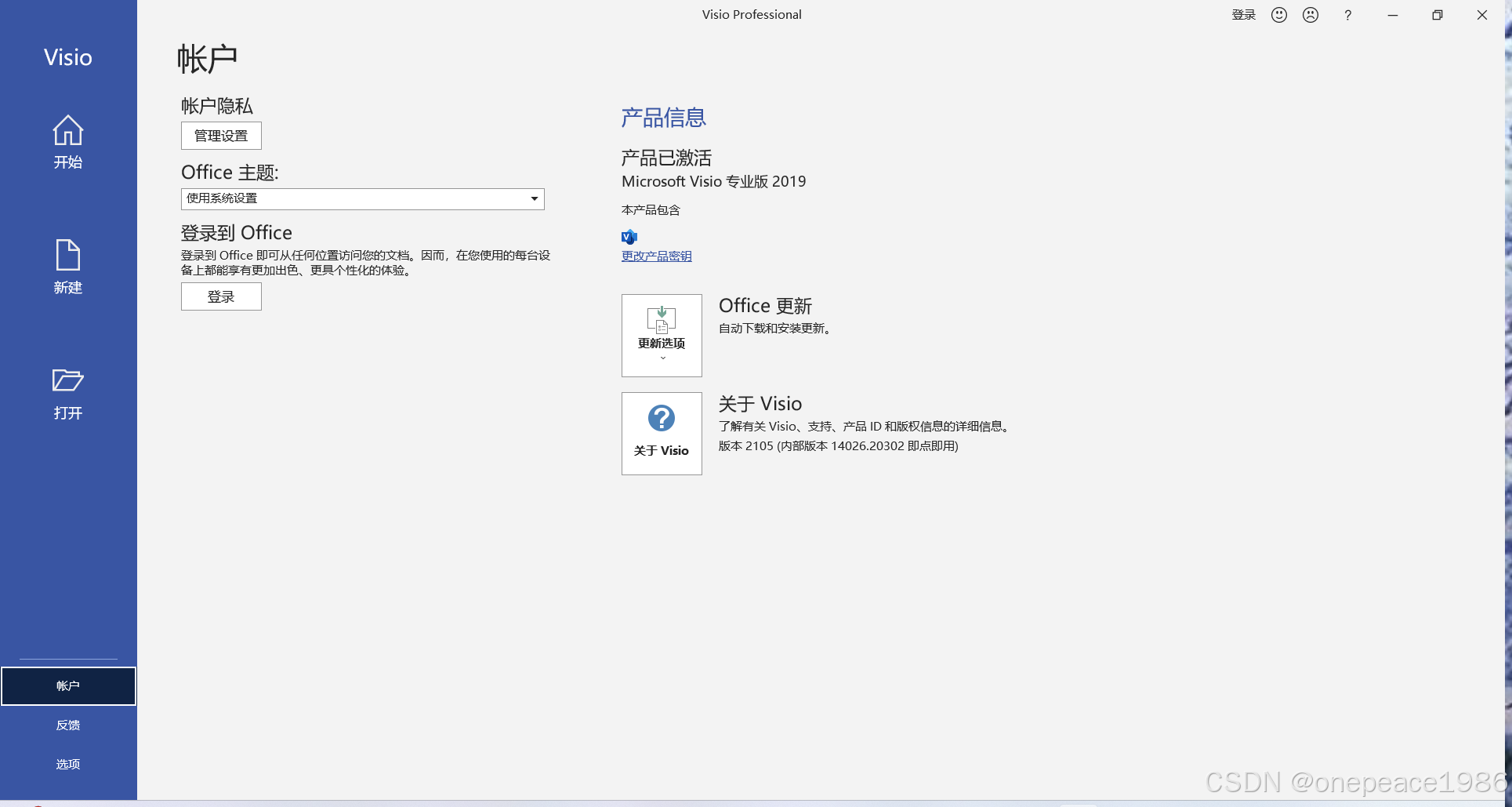
Task: Open the 选项 sidebar item
Action: point(68,765)
